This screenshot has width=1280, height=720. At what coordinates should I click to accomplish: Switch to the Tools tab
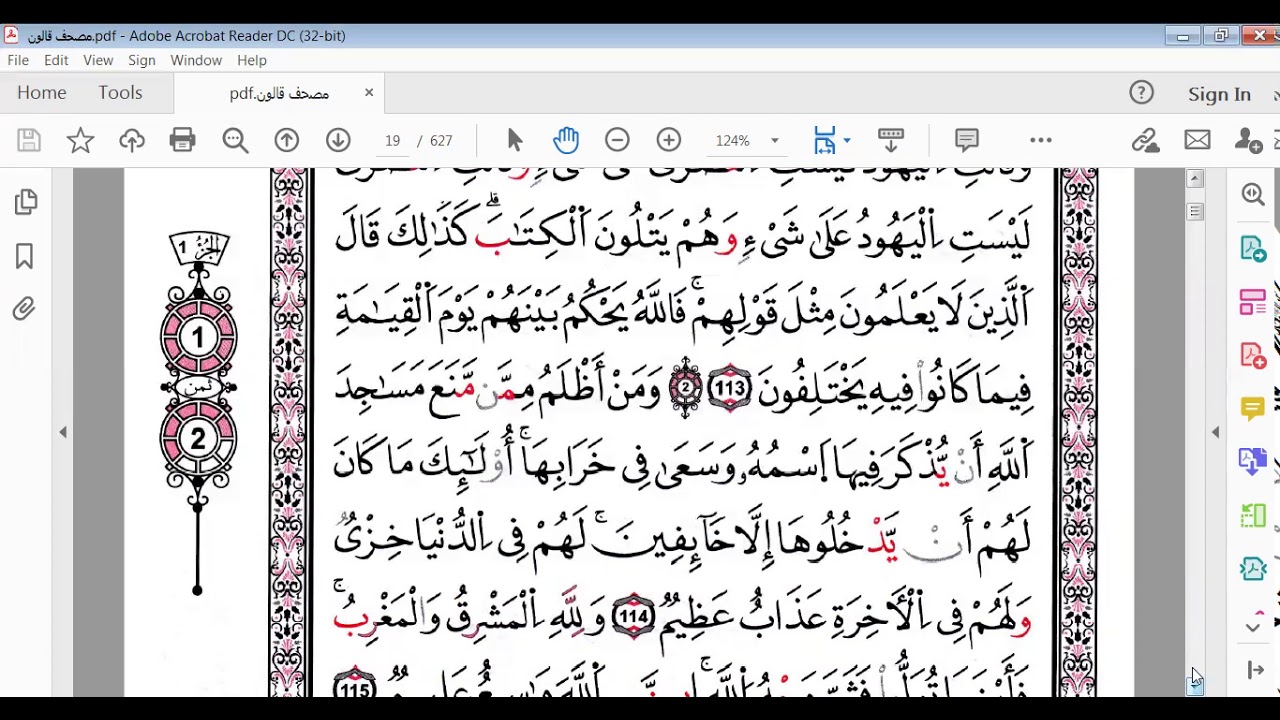[x=120, y=93]
